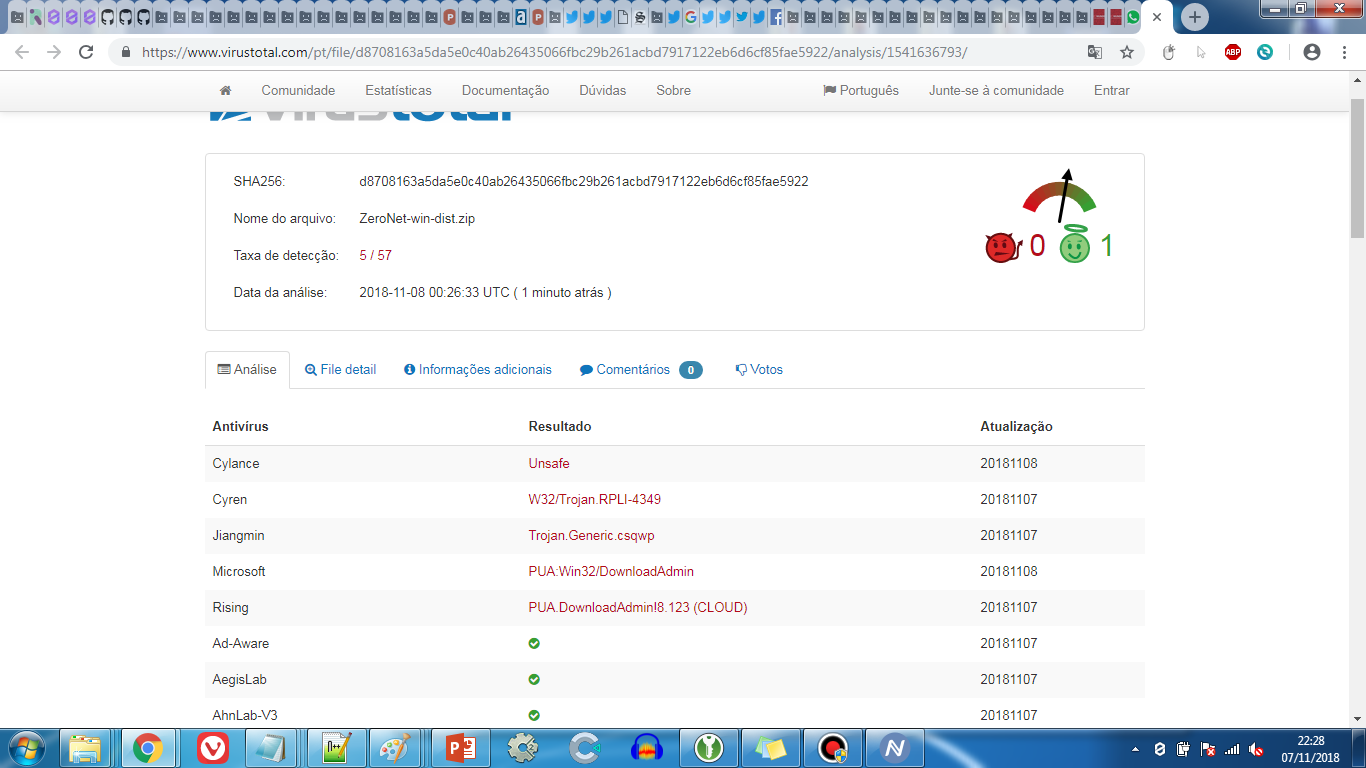Open the Comunidade menu item

298,90
